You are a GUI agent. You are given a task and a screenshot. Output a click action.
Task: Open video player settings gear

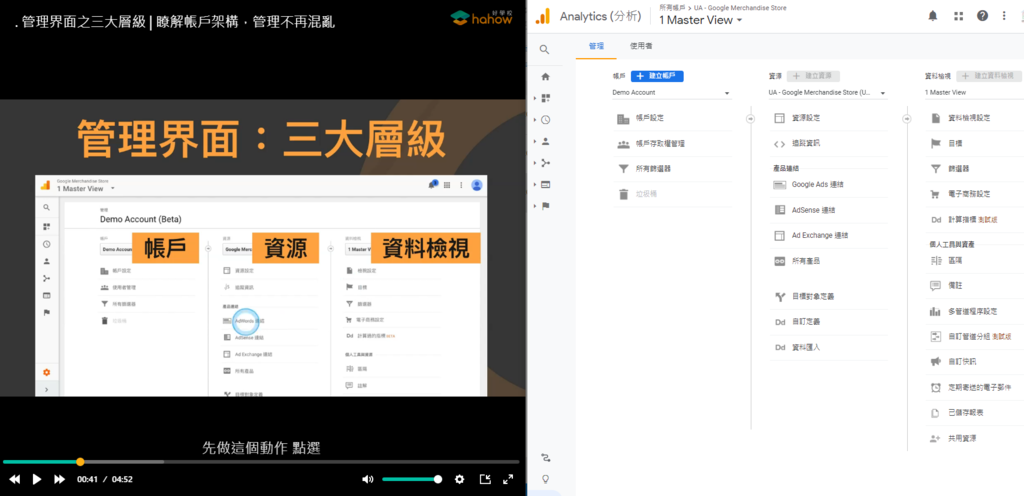[461, 479]
